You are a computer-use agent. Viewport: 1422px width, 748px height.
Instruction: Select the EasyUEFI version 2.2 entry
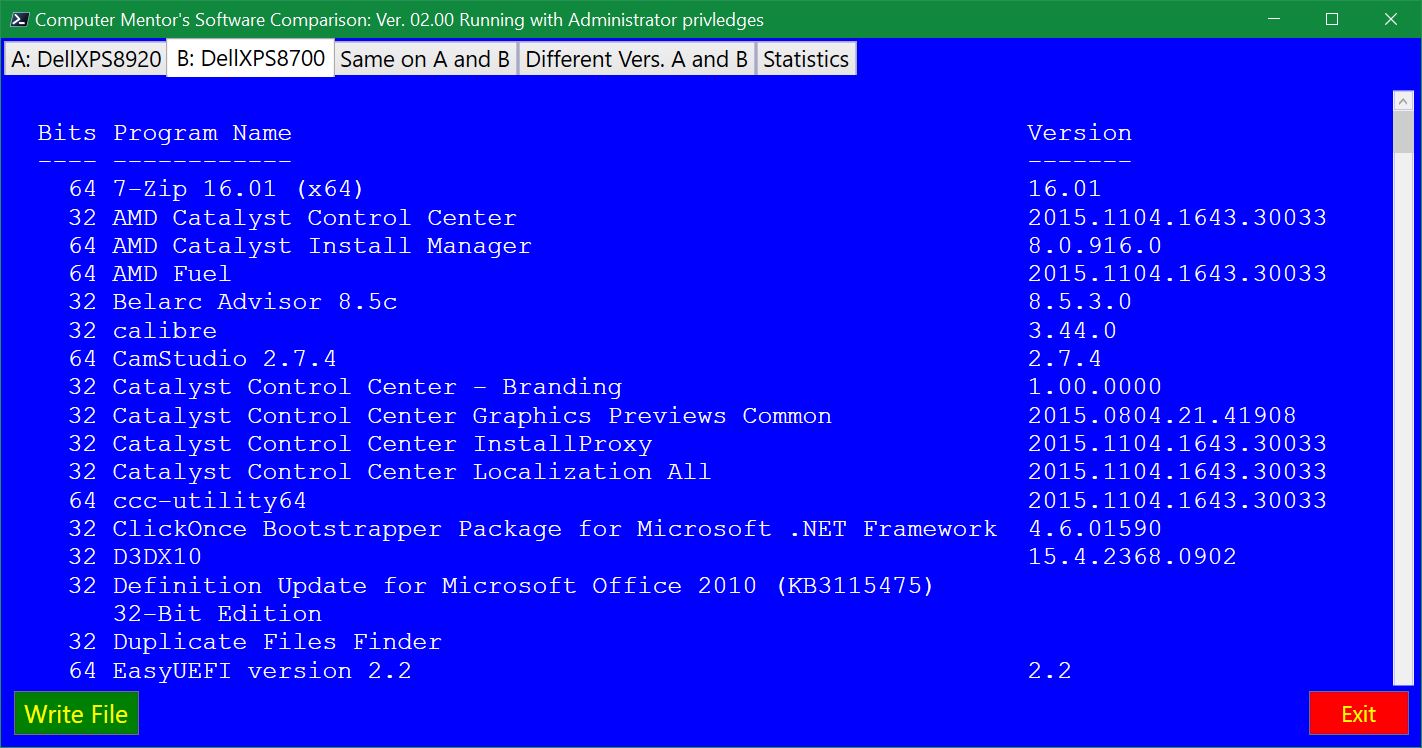(x=261, y=671)
